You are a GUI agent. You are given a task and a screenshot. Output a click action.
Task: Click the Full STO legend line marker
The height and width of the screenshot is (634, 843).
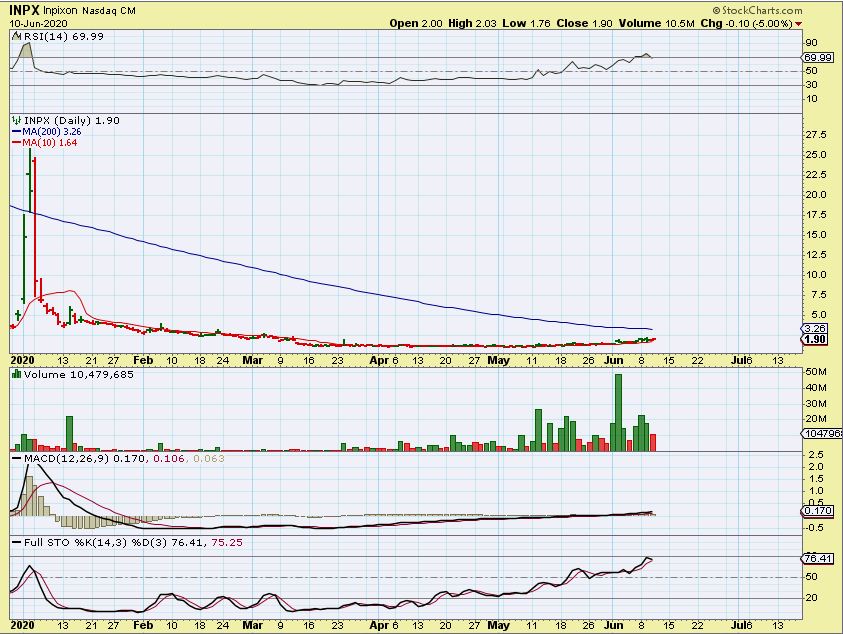tap(14, 542)
